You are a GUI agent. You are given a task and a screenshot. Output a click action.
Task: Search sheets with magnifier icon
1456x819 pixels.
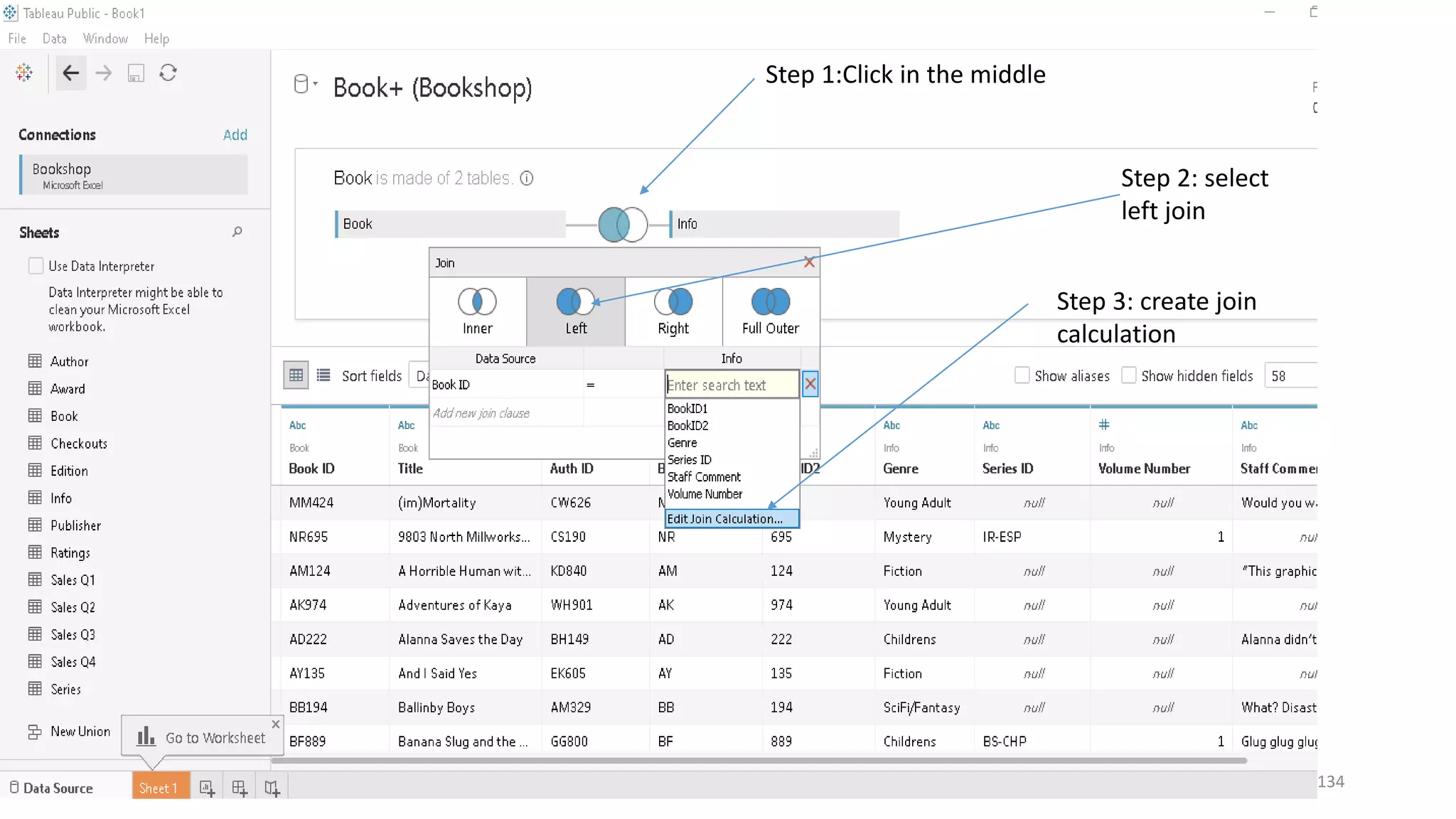pos(237,232)
